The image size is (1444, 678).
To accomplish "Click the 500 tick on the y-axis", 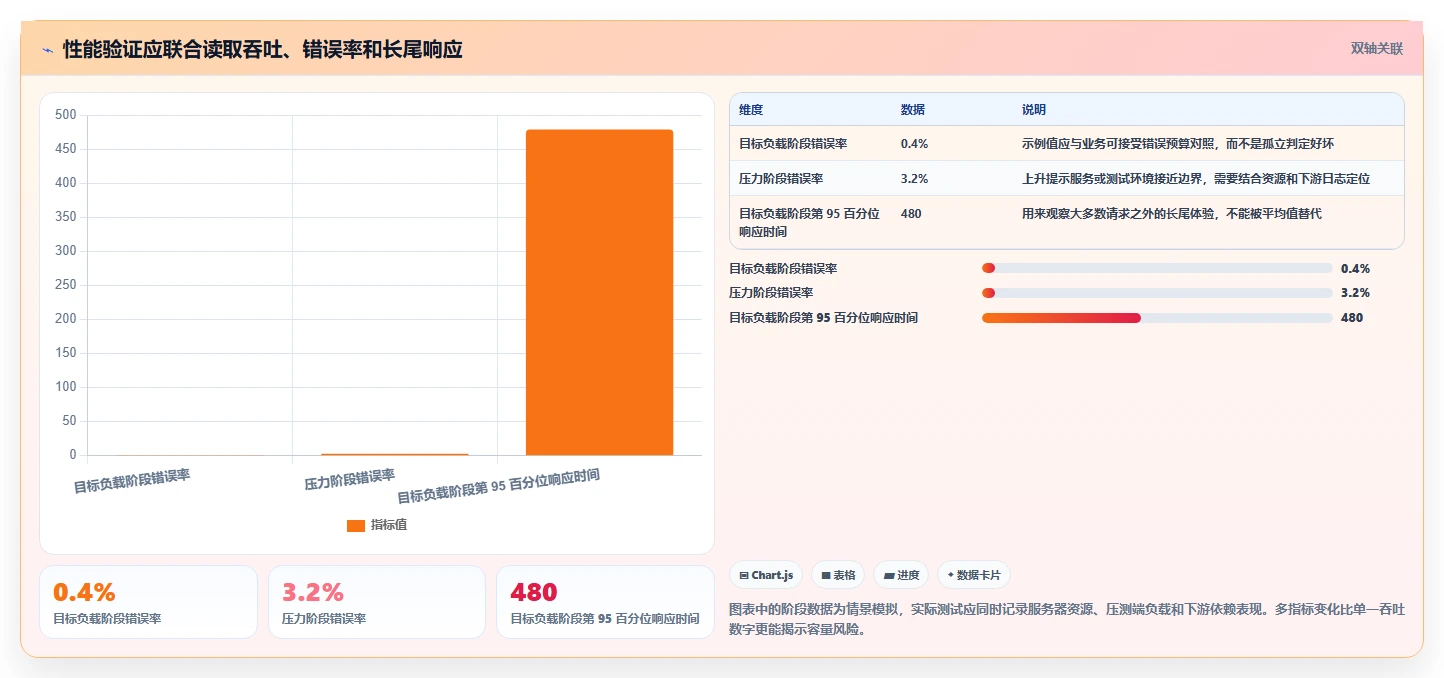I will click(66, 115).
